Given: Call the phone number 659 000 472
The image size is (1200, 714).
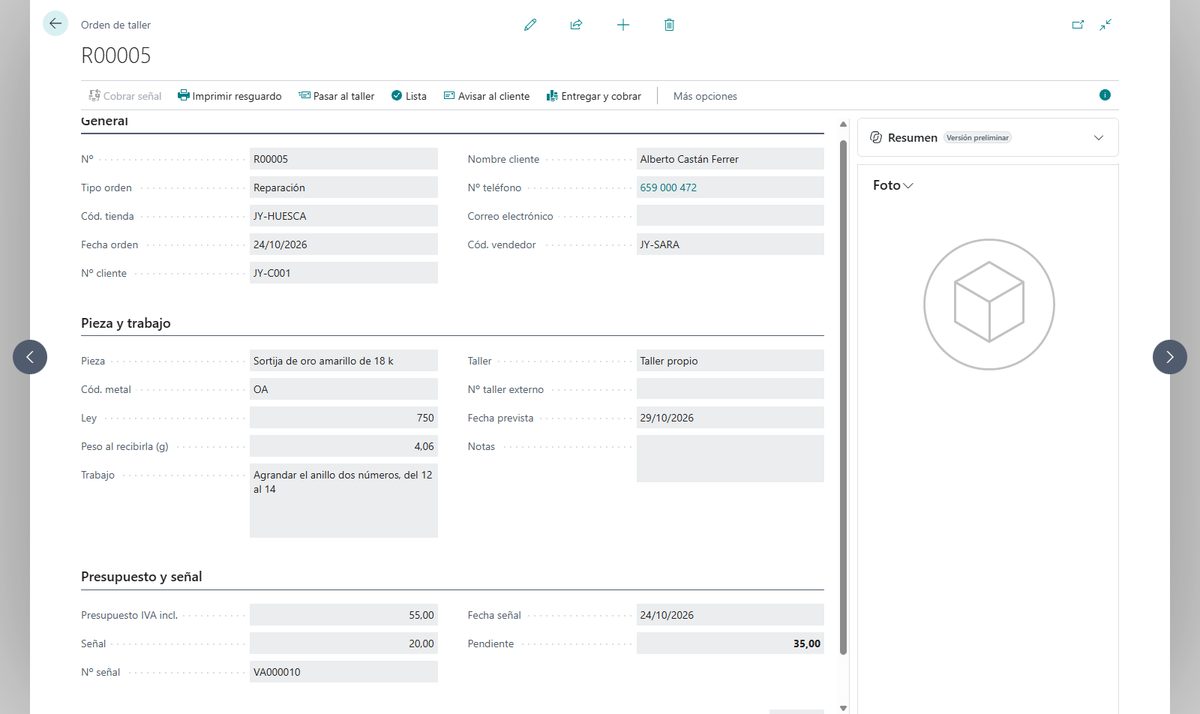Looking at the screenshot, I should point(668,188).
